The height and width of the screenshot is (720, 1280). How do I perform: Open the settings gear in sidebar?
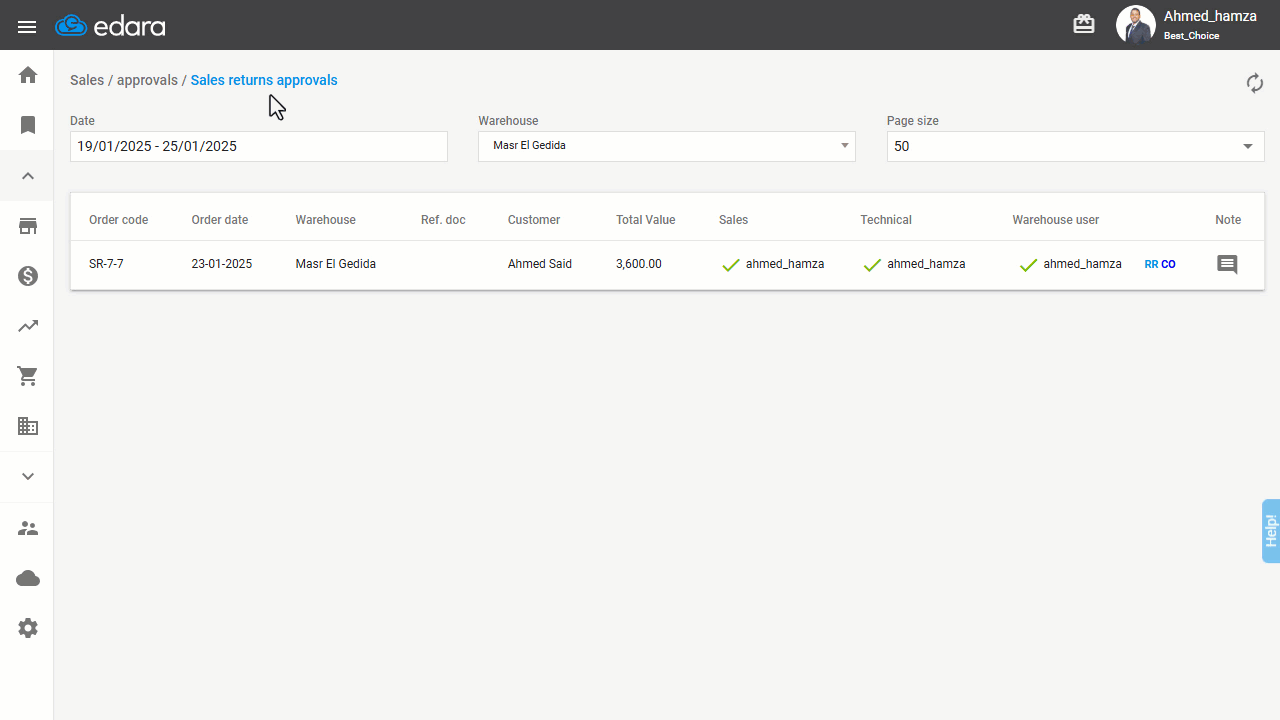point(28,628)
